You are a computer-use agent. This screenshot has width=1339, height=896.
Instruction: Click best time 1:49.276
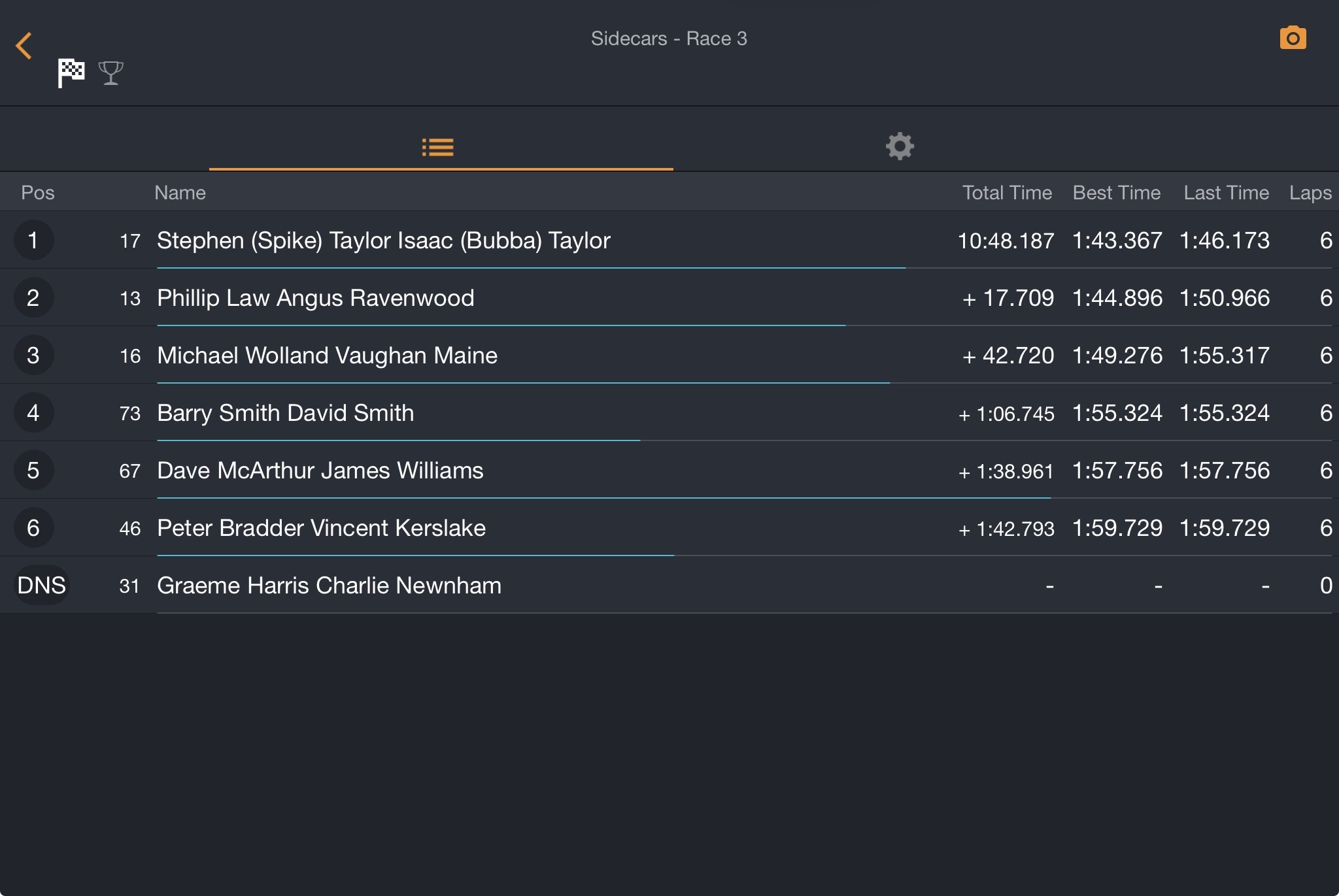1117,356
